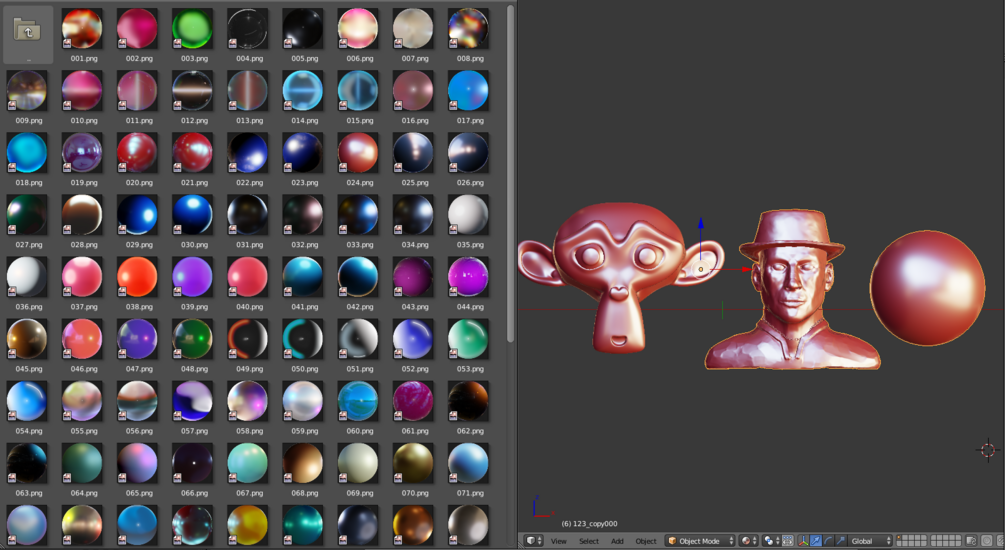Click the file name label 052.png
Screen dimensions: 1005x550
point(415,369)
